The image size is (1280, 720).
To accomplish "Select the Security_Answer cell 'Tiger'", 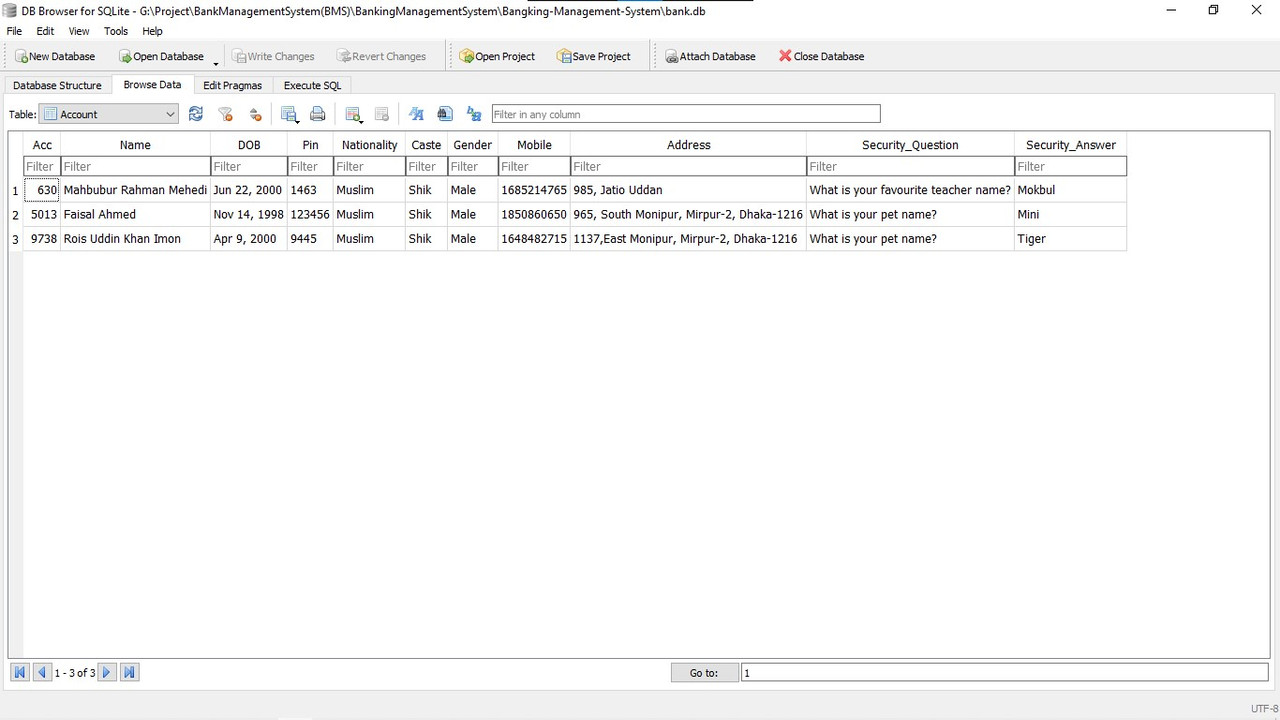I will [x=1071, y=239].
